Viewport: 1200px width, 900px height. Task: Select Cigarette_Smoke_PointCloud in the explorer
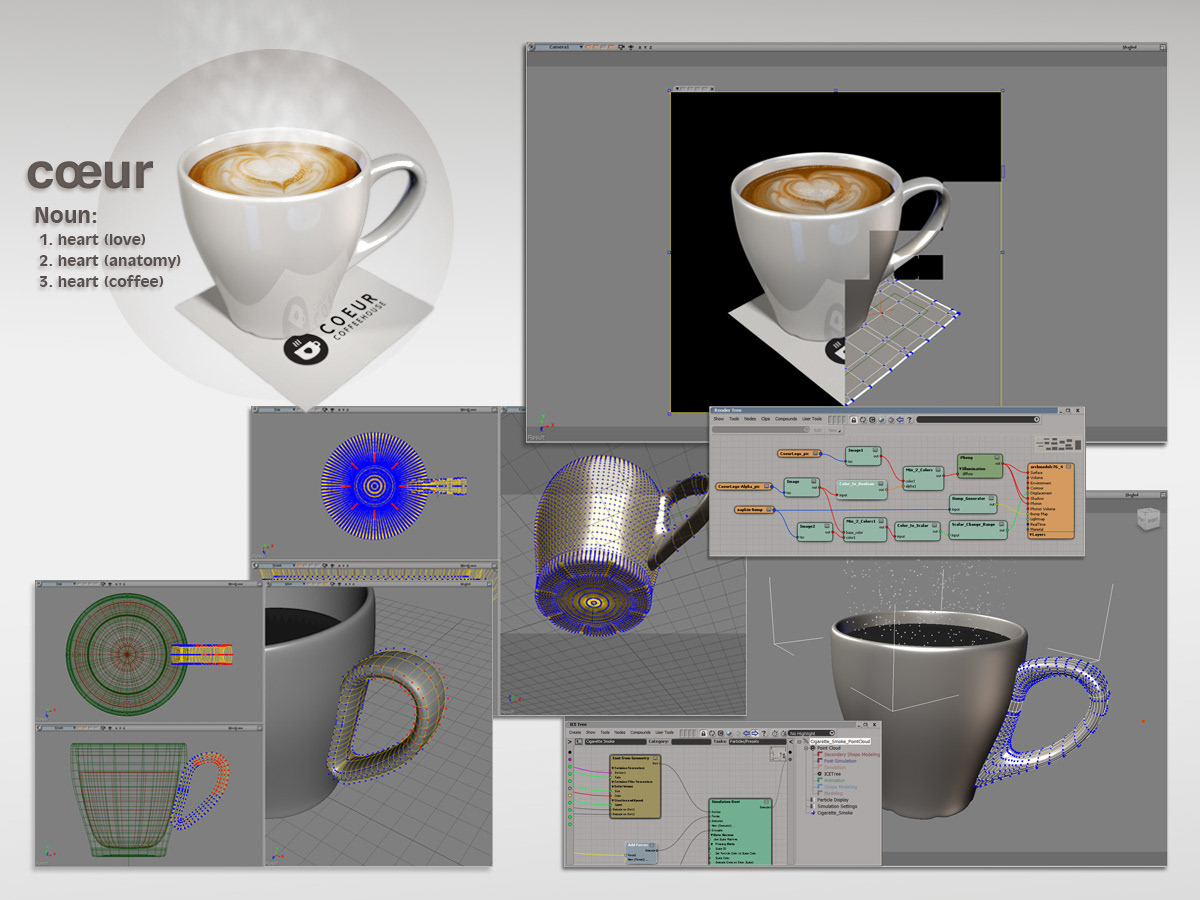pyautogui.click(x=840, y=741)
